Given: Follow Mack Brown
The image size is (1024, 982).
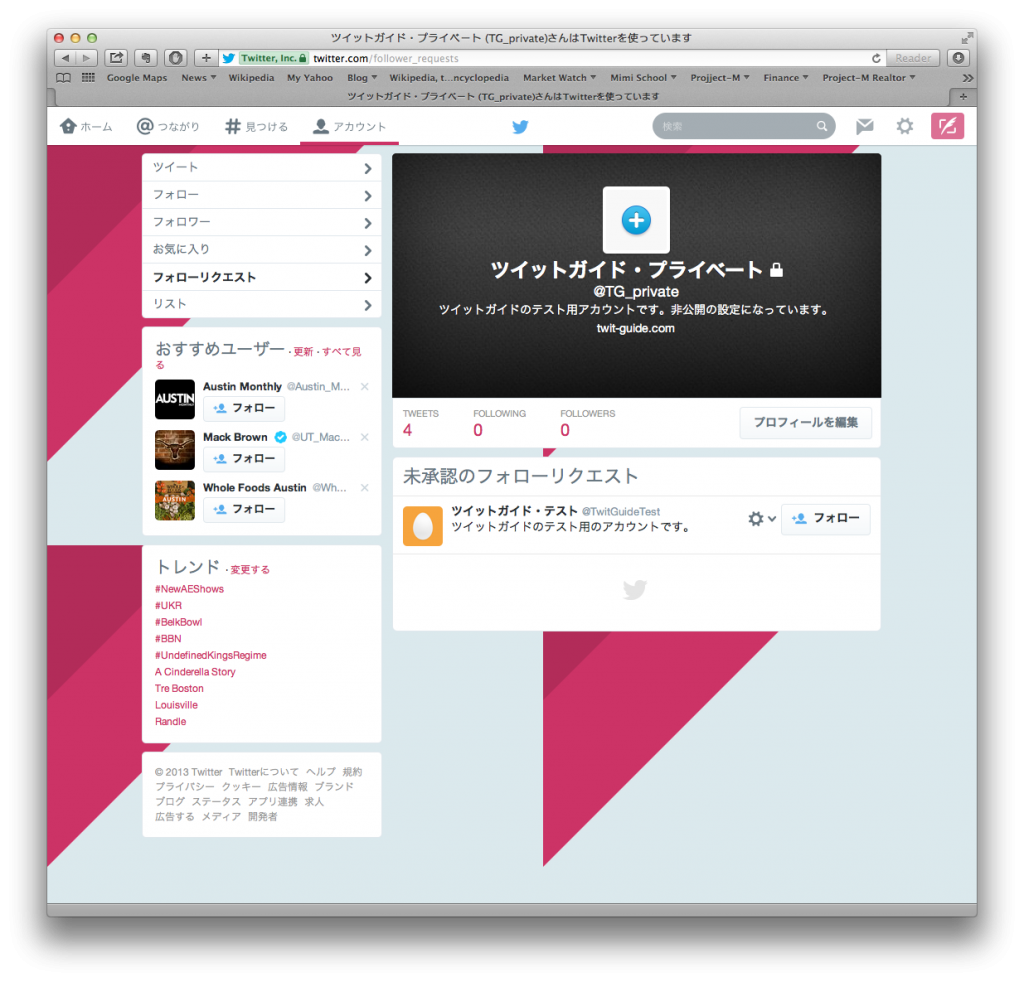Looking at the screenshot, I should (x=244, y=458).
